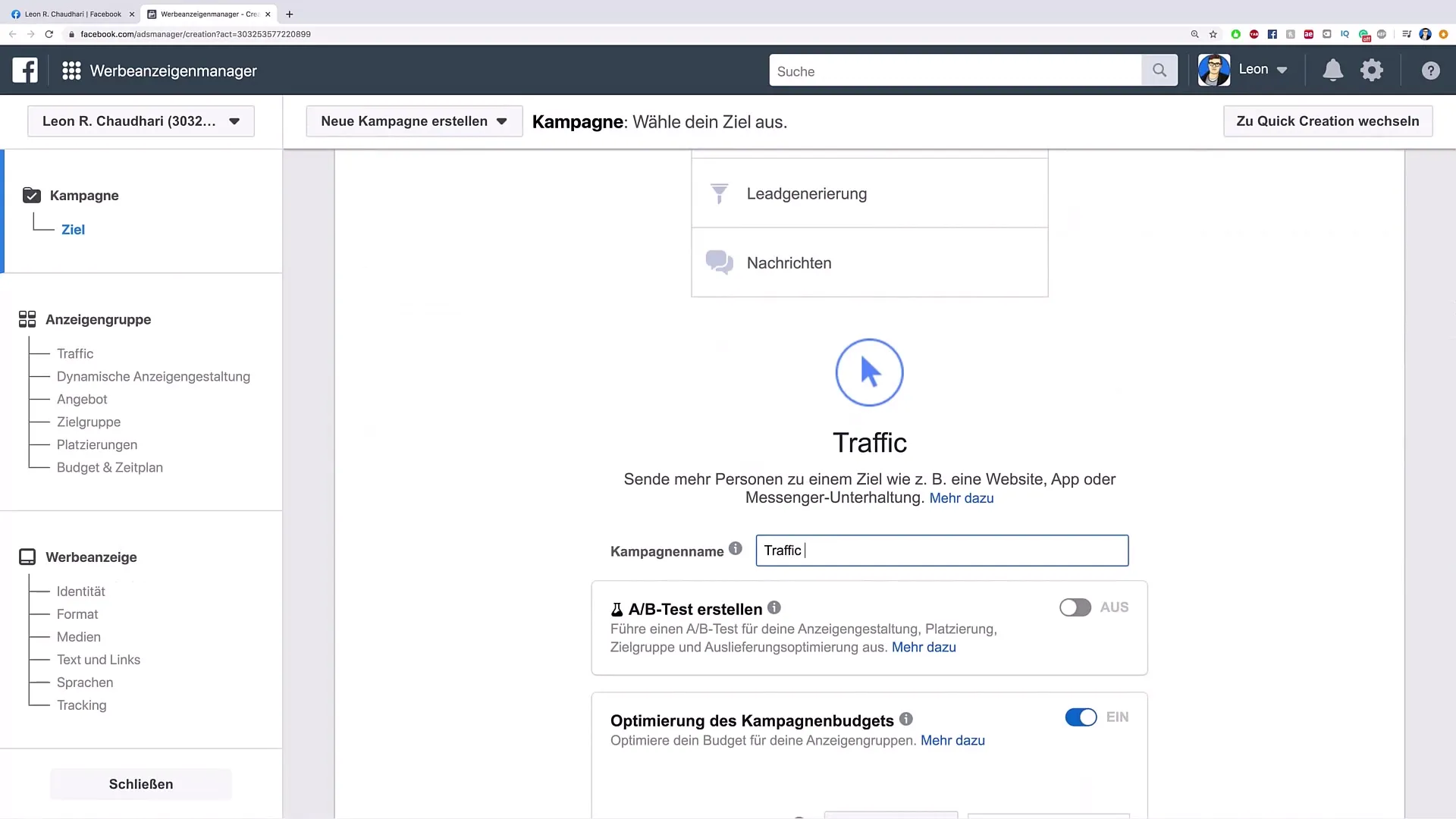Expand the Leon R. Chaudhari account dropdown

[140, 121]
